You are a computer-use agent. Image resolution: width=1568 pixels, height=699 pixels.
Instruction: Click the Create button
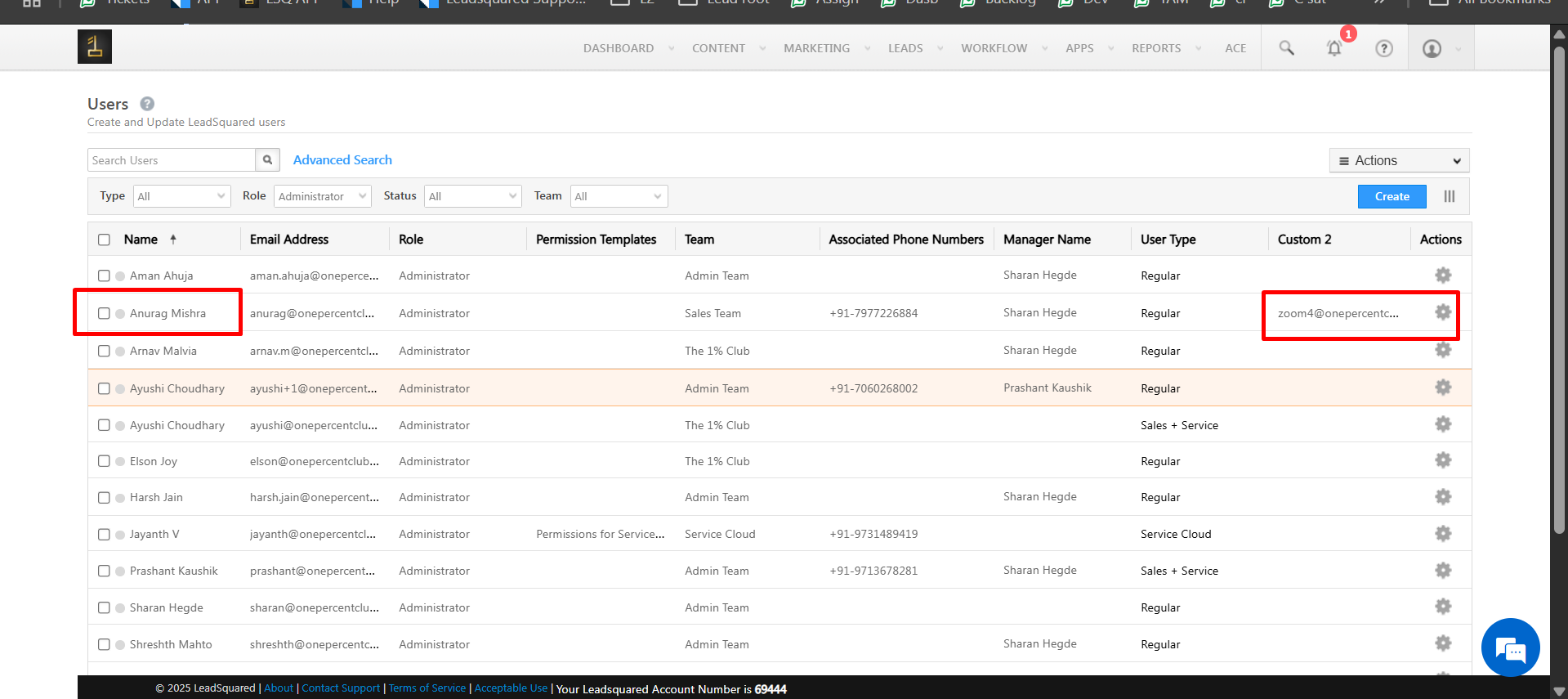click(1392, 196)
